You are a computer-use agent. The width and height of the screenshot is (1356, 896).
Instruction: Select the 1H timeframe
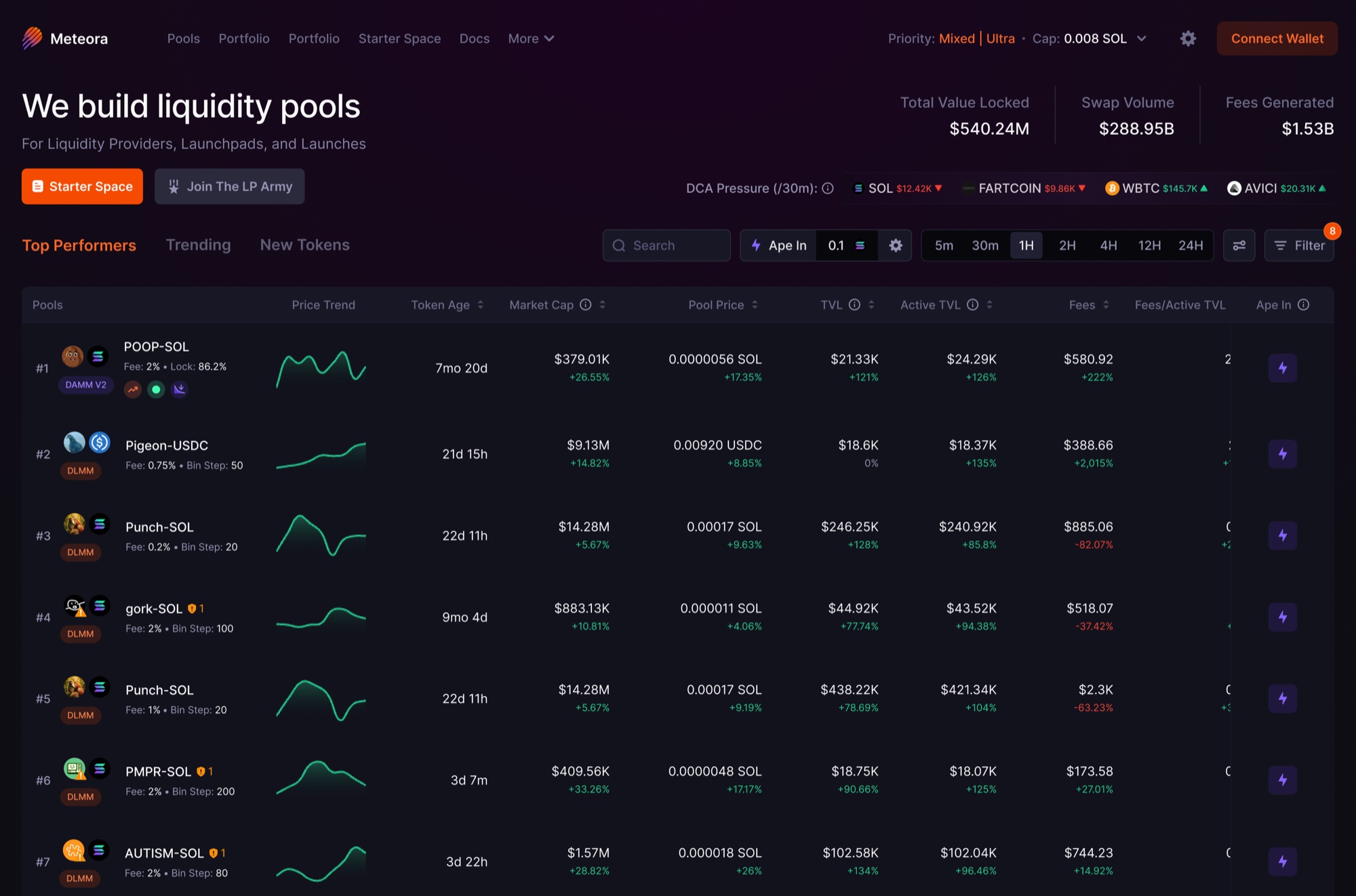(1026, 245)
